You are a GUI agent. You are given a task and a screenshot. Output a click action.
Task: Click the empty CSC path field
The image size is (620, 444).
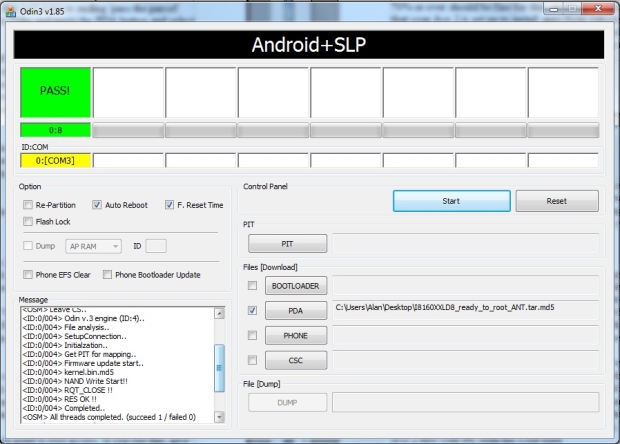pyautogui.click(x=466, y=360)
